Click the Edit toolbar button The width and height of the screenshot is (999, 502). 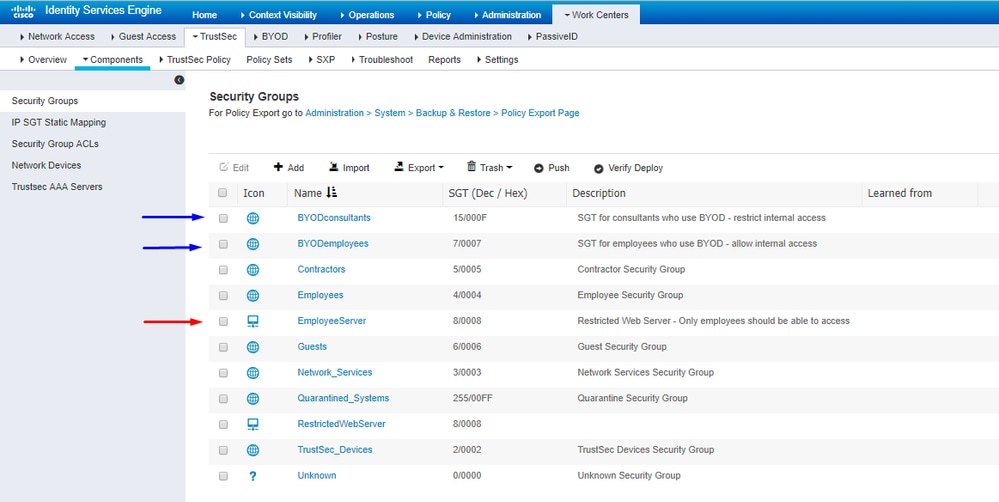click(x=234, y=168)
